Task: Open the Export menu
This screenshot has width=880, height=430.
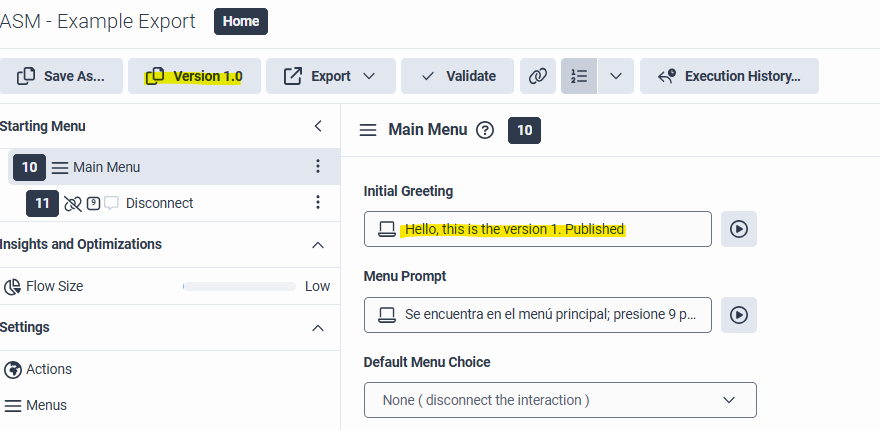Action: click(x=329, y=76)
